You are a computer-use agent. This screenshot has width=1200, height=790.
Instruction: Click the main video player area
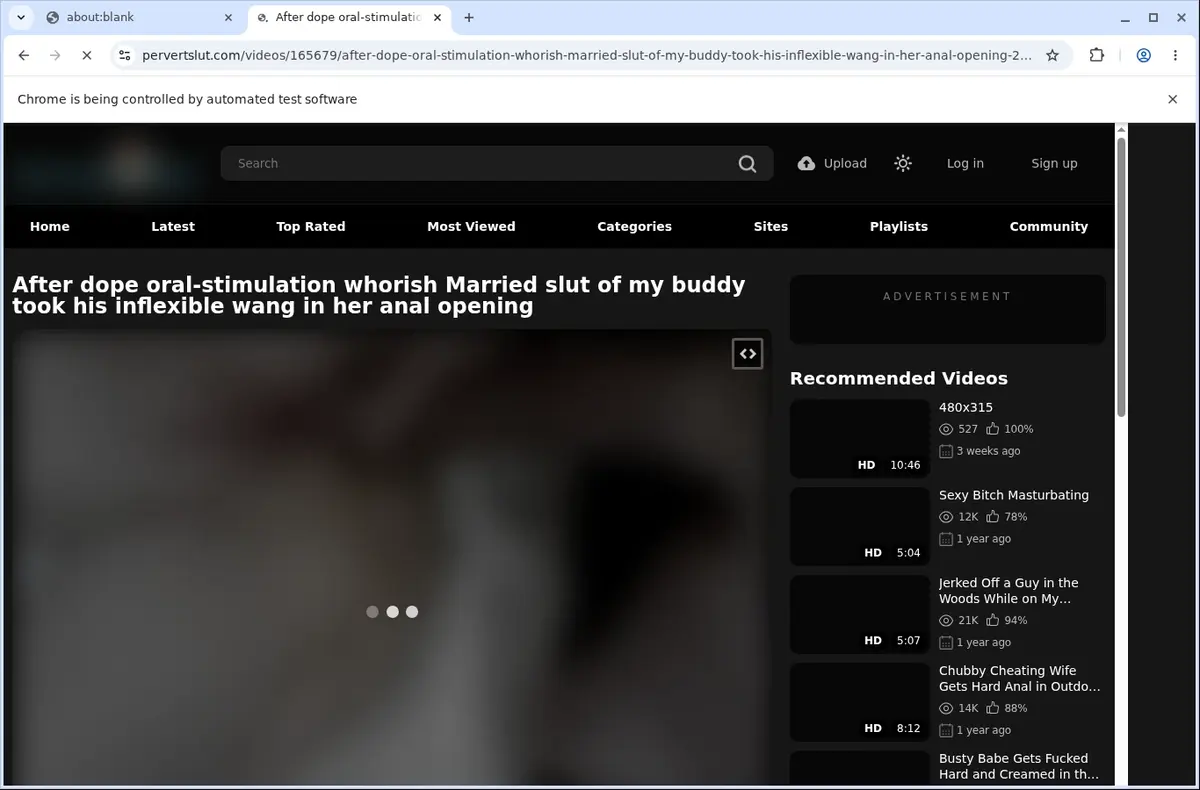point(392,558)
